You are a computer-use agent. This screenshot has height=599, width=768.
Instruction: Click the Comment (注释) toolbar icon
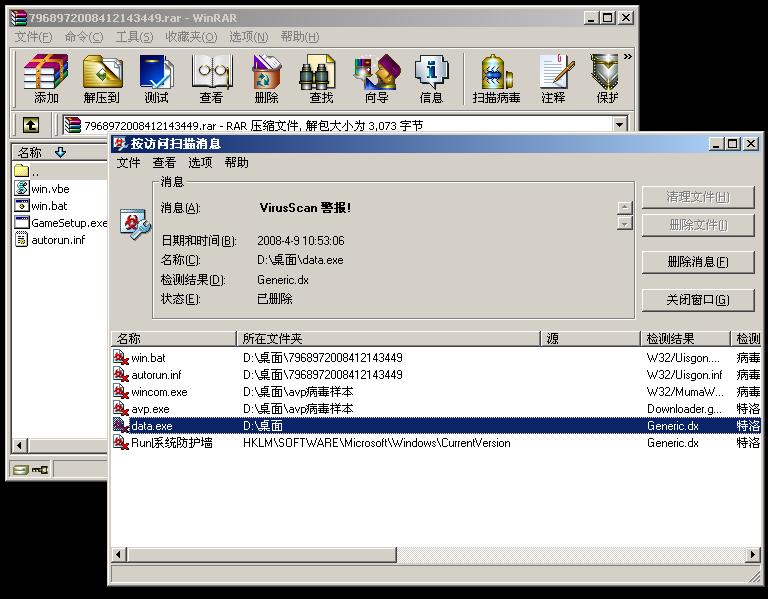click(x=553, y=78)
